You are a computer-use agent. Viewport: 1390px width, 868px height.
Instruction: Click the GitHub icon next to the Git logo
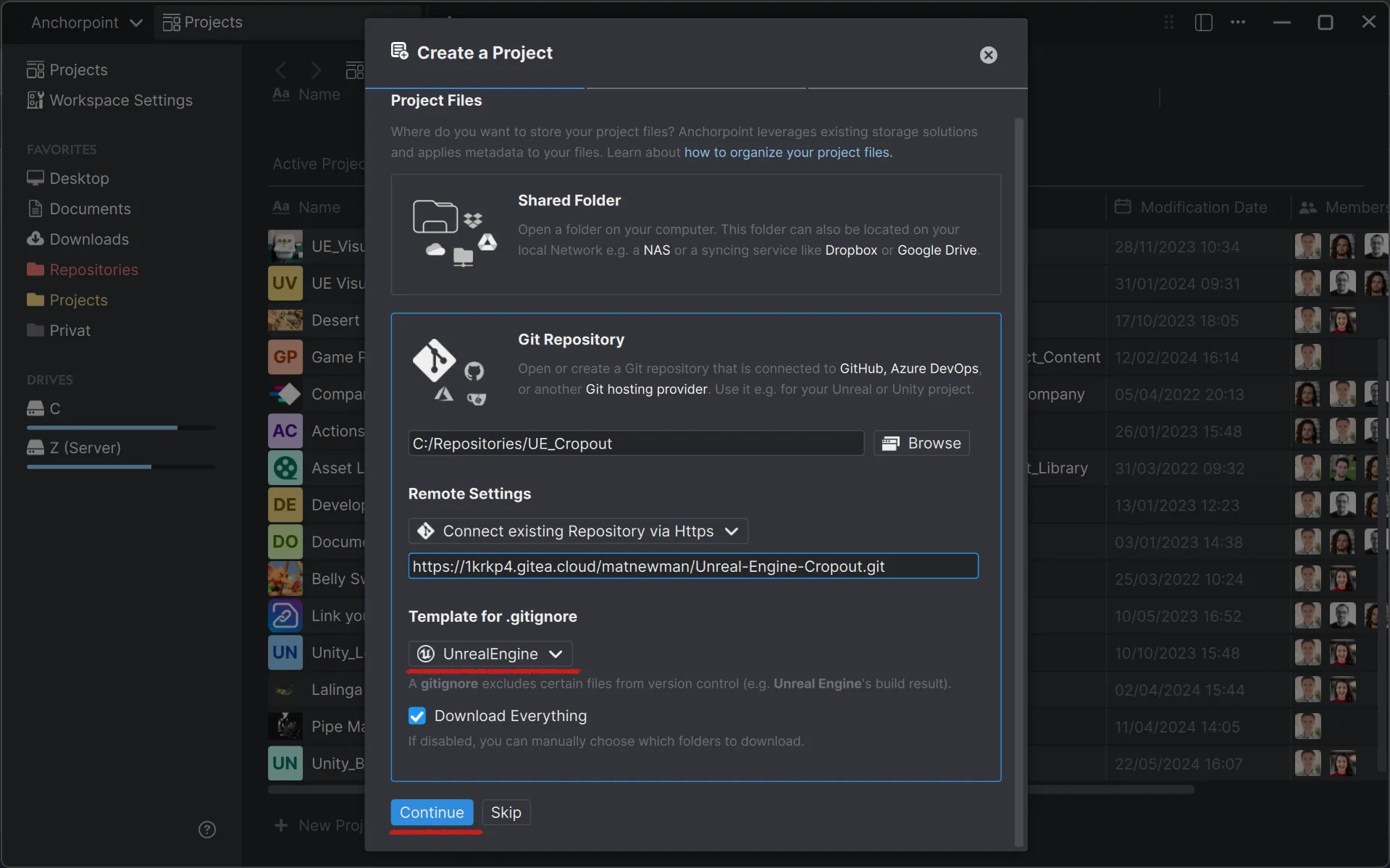(474, 369)
